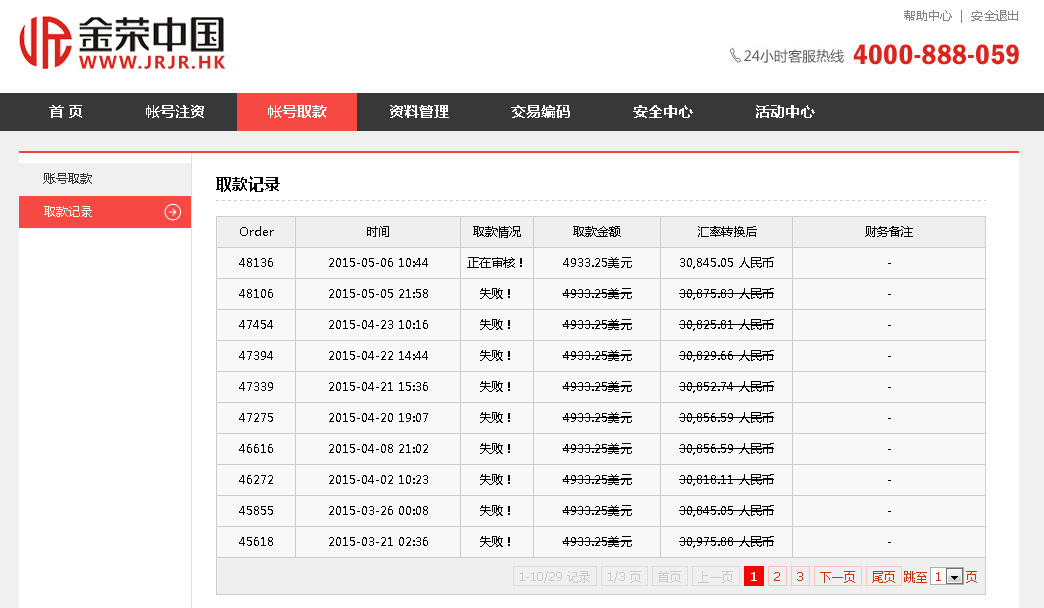Click the 取款记录 page heading

click(x=248, y=184)
